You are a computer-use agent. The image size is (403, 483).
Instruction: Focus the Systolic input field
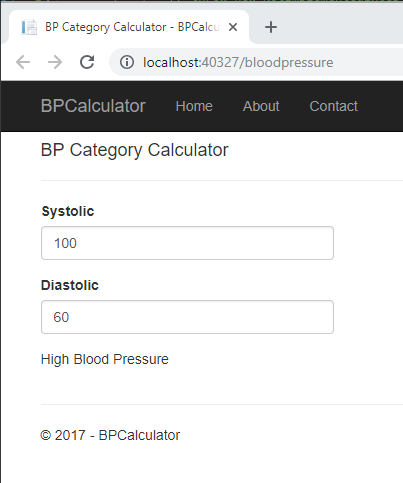[187, 243]
